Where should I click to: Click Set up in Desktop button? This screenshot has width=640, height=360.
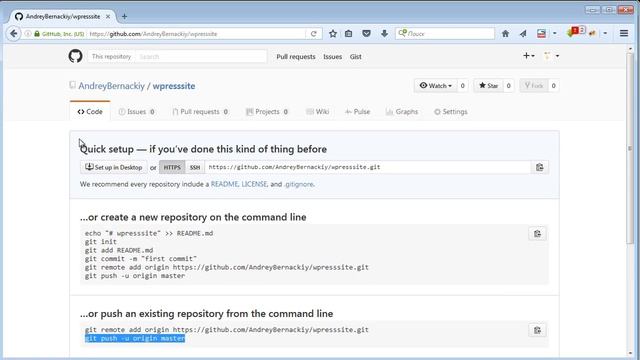(x=114, y=167)
